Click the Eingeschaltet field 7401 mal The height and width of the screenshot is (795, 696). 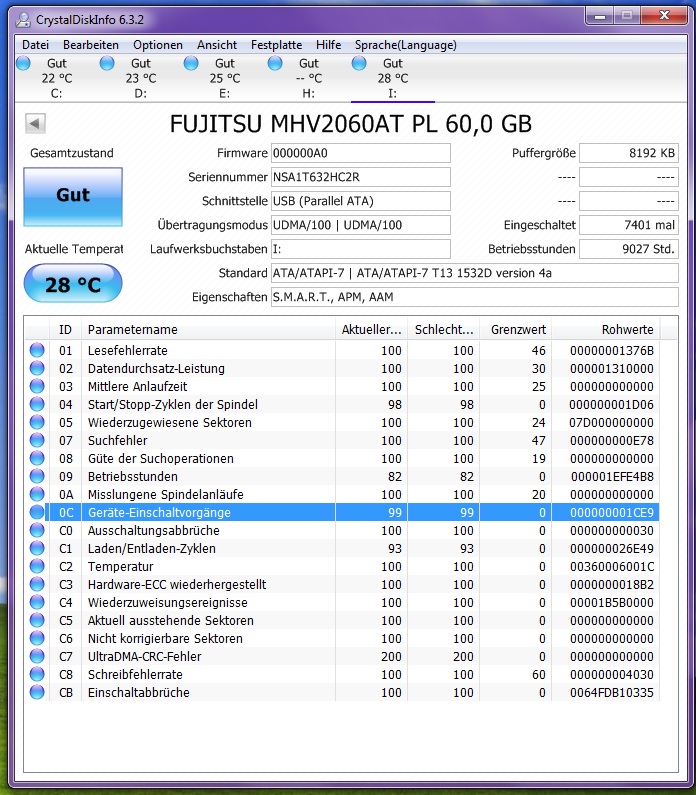pyautogui.click(x=629, y=225)
